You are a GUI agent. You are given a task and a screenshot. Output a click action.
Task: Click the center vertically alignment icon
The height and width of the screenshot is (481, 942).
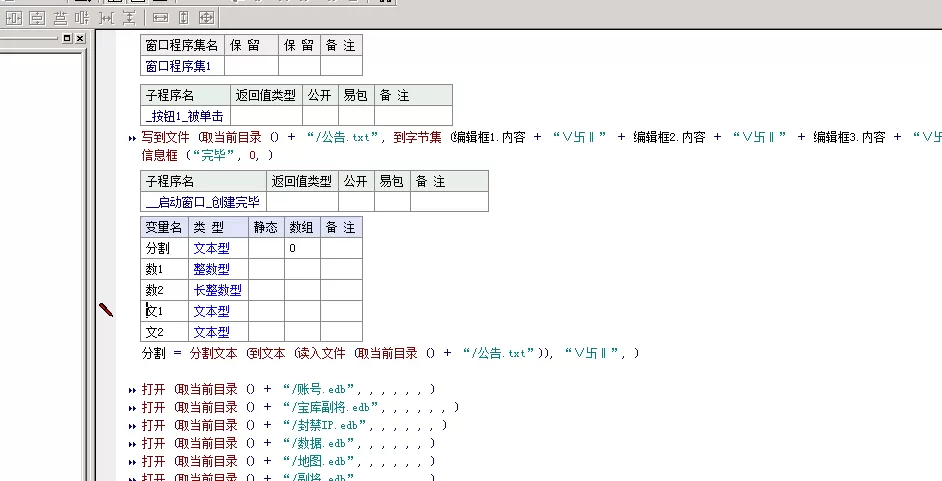coord(37,18)
